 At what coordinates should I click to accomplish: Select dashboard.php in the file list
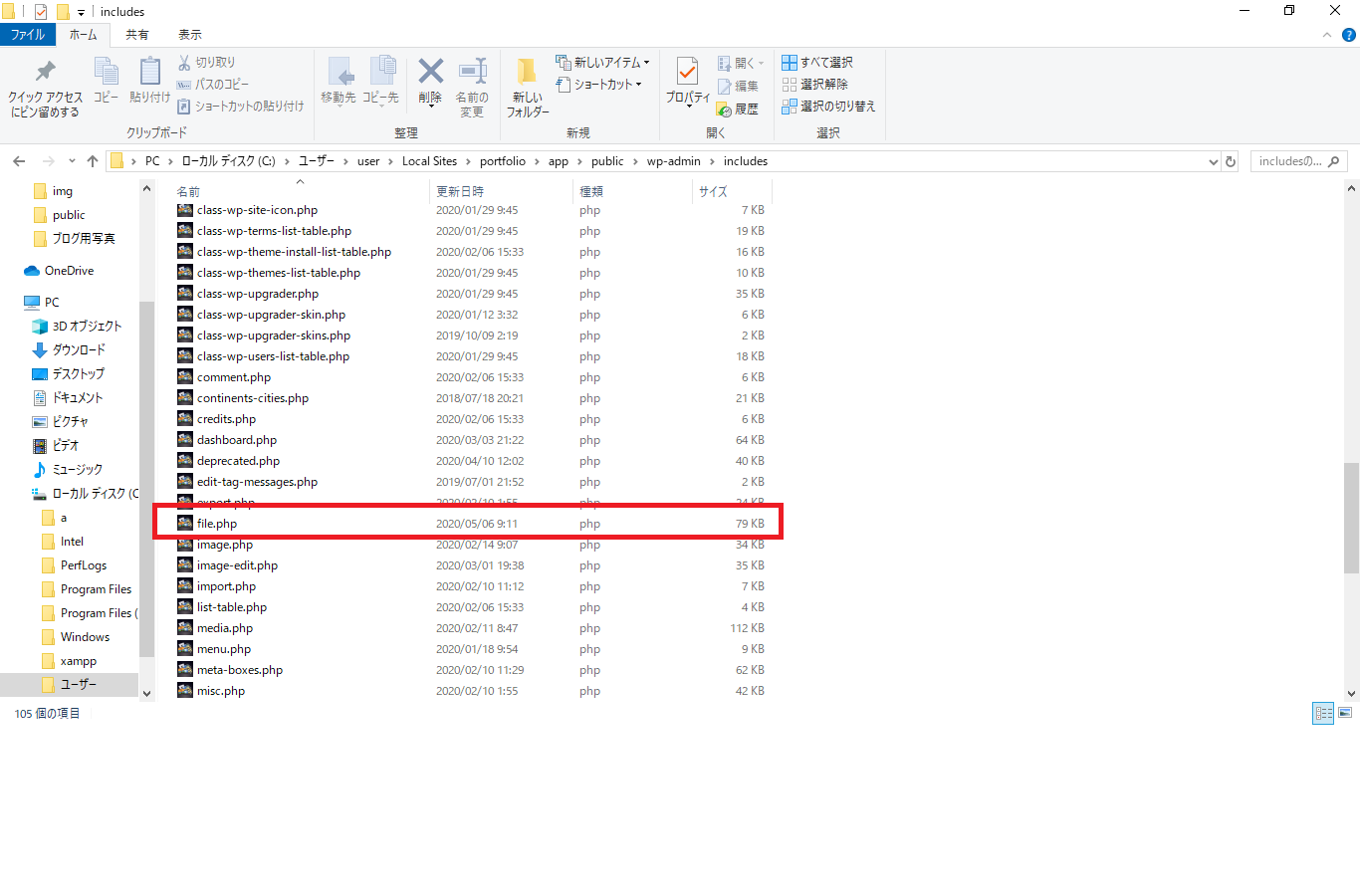click(237, 440)
